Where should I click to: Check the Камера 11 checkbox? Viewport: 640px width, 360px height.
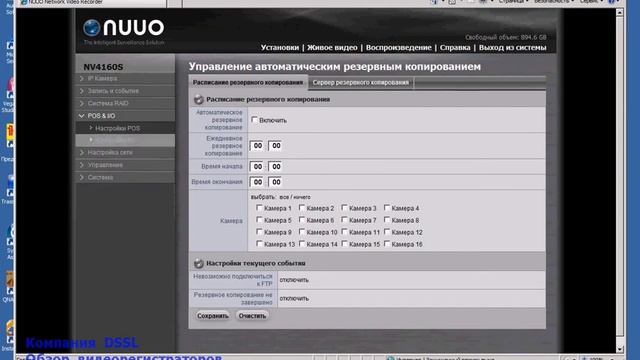tap(344, 232)
